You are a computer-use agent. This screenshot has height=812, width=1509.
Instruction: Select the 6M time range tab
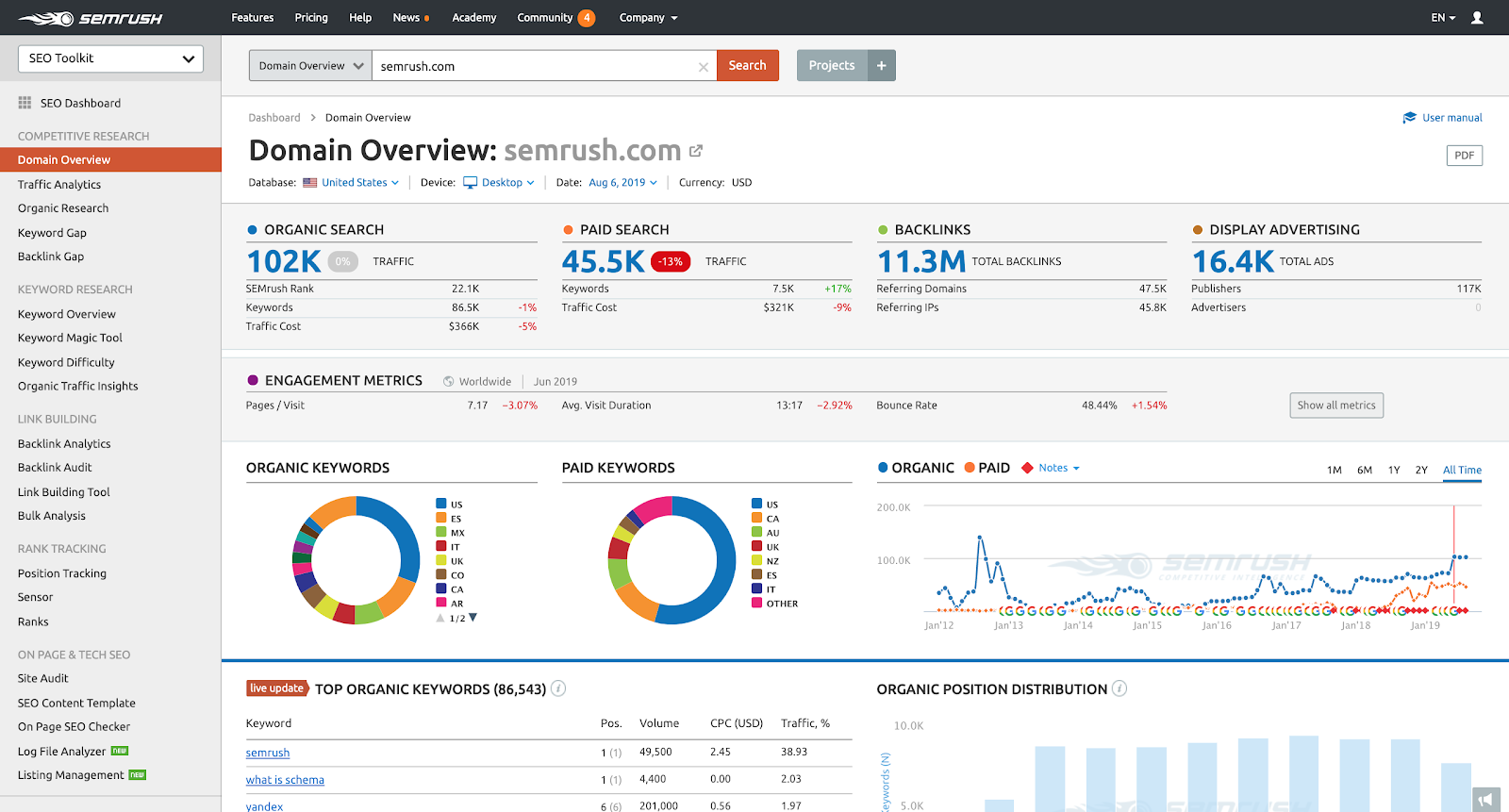tap(1365, 470)
